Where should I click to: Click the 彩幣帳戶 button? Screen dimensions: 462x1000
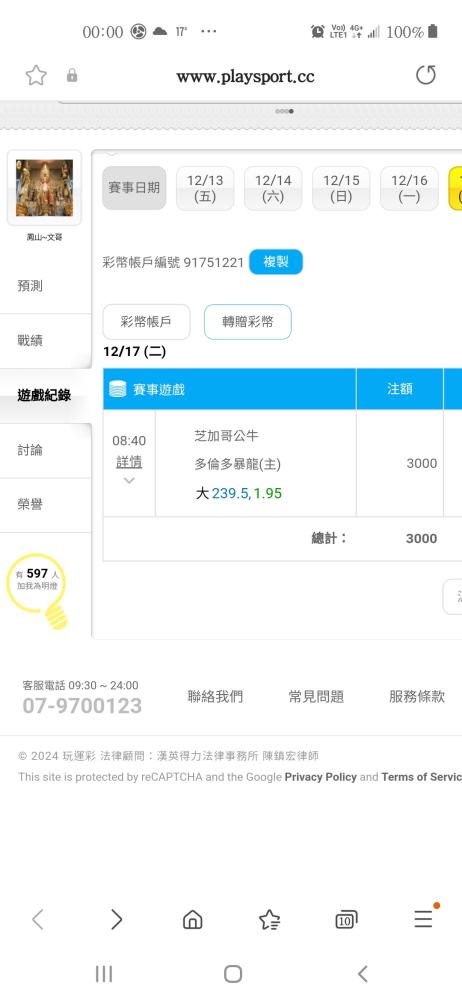click(x=146, y=322)
